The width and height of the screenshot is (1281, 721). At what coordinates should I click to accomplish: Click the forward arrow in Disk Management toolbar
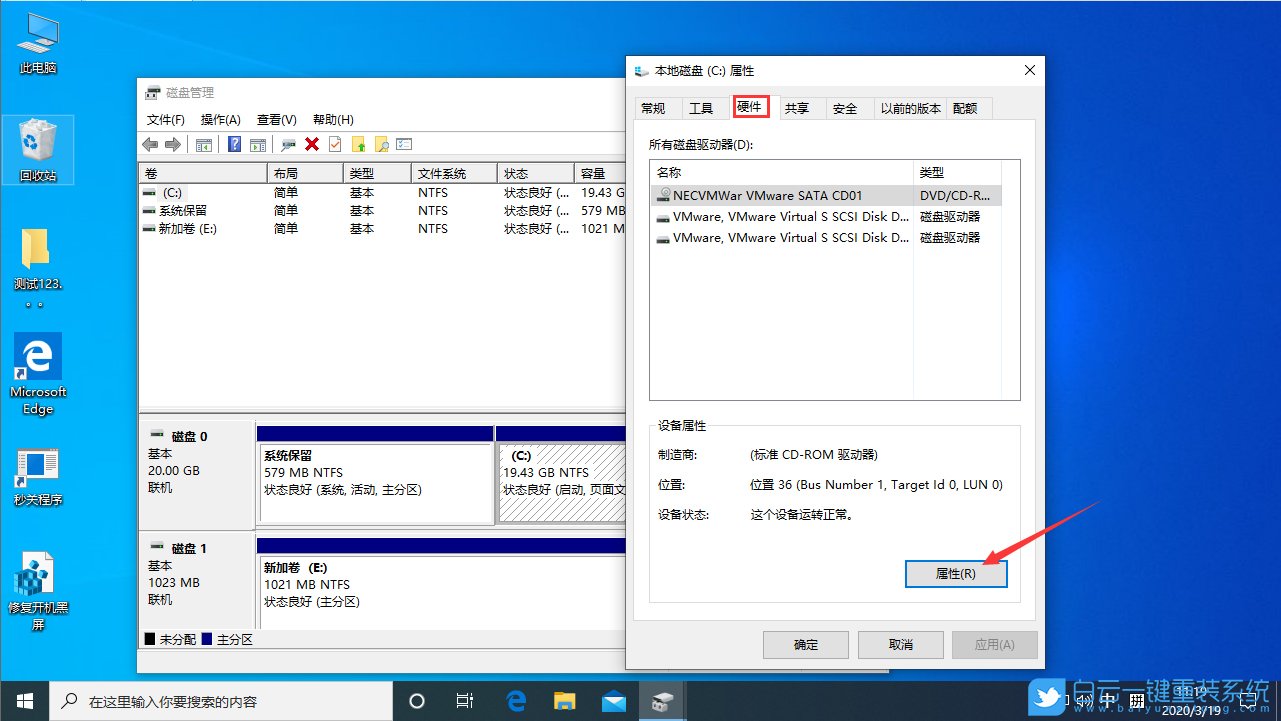tap(173, 143)
